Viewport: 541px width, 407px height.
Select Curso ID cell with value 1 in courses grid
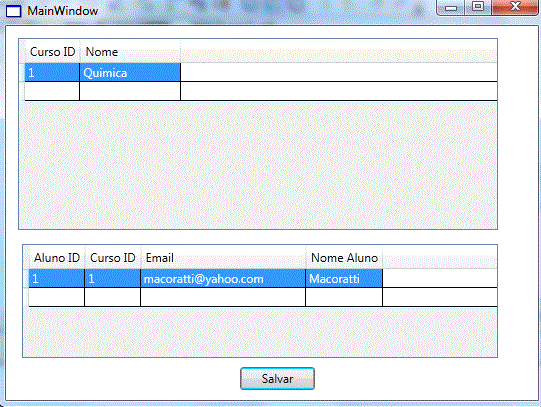pyautogui.click(x=52, y=72)
